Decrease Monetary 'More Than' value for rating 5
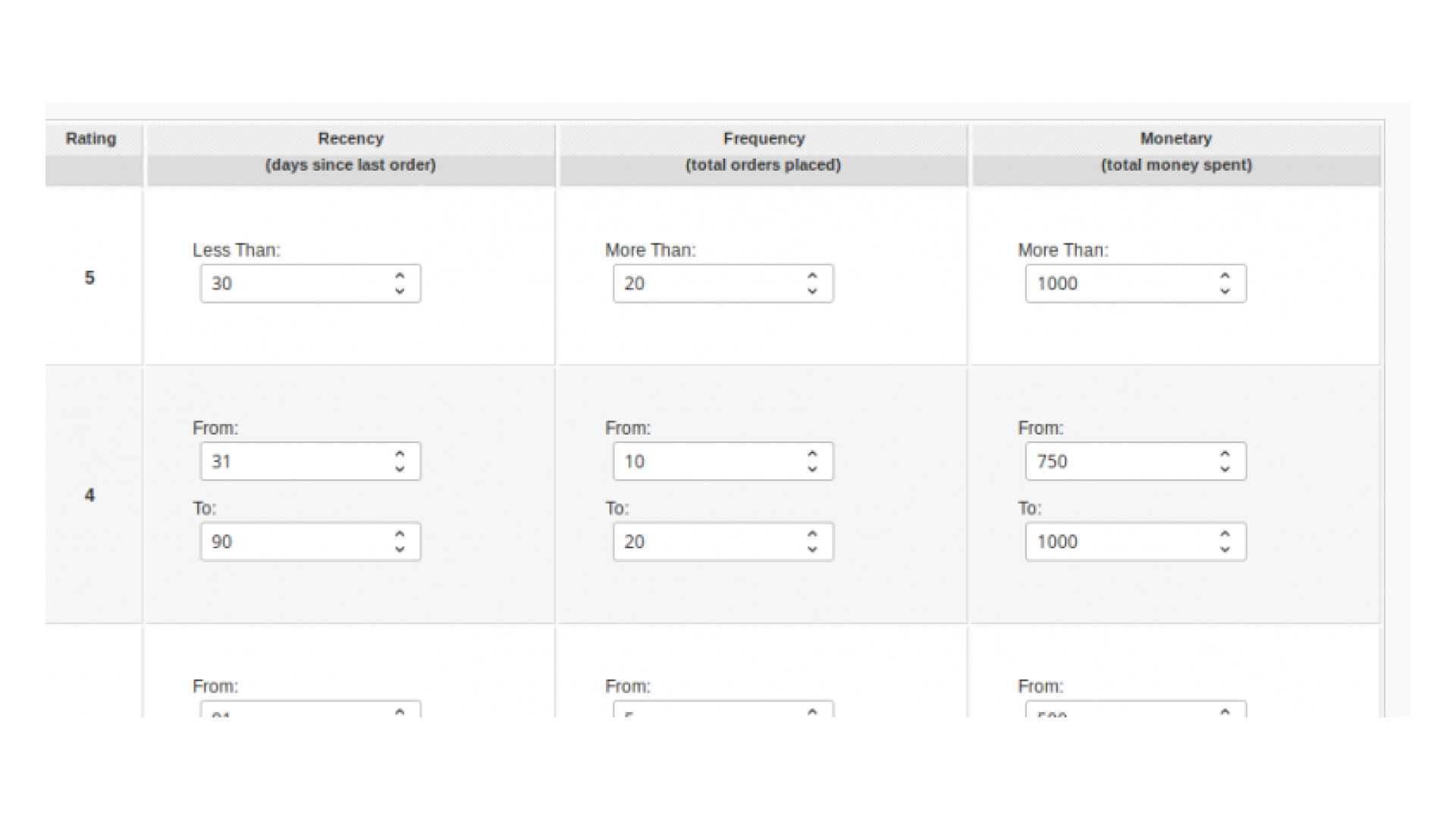 (1225, 291)
